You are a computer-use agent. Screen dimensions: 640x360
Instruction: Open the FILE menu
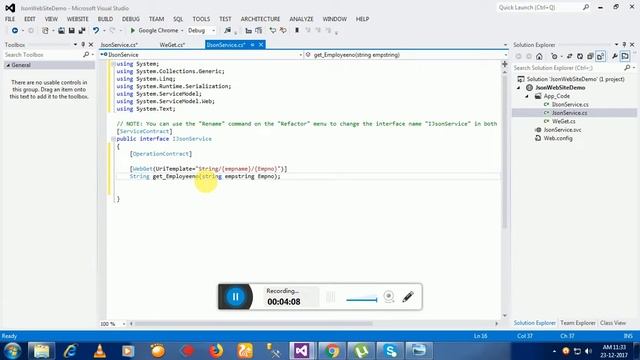10,19
